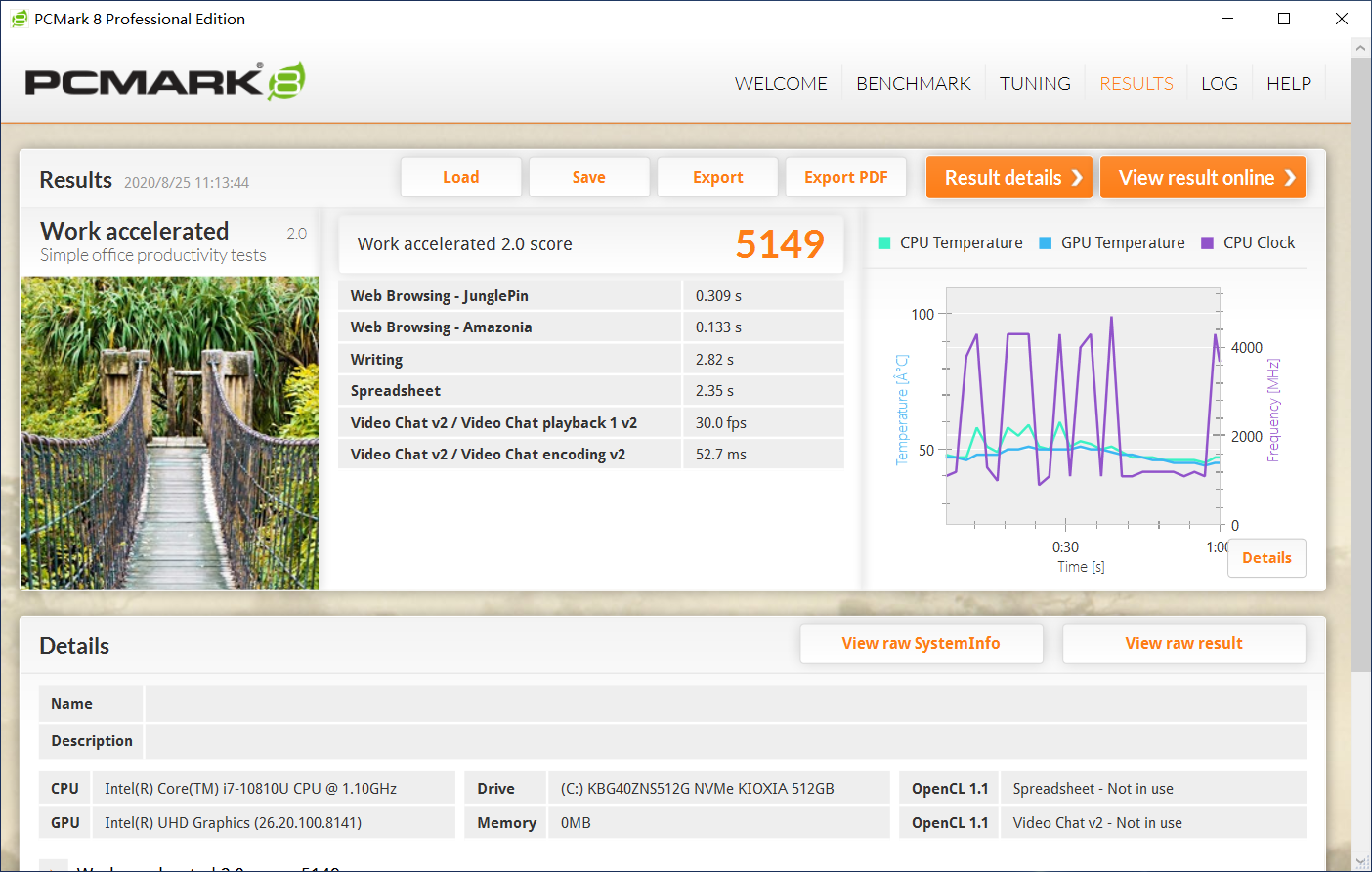Click the GPU Temperature legend swatch

1046,243
